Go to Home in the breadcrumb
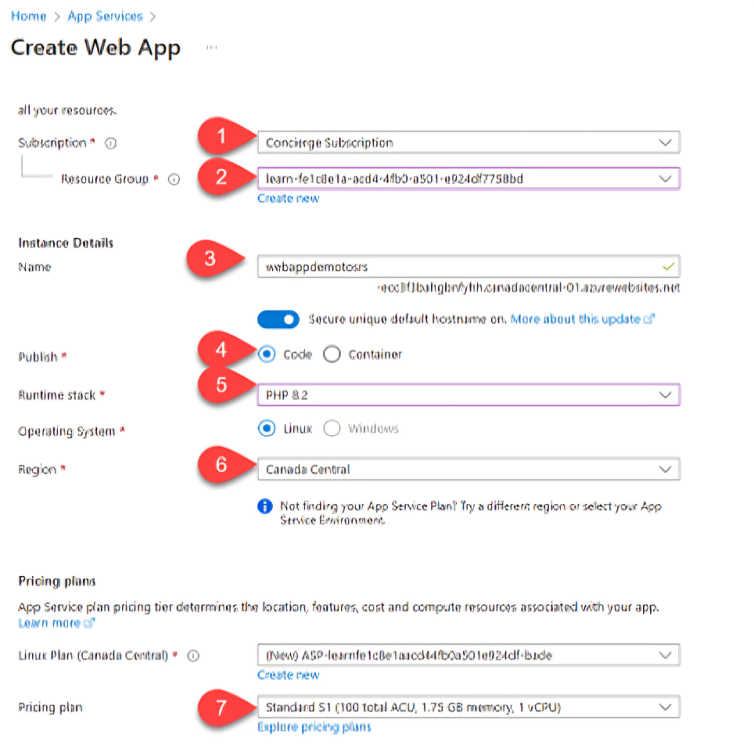Screen dimensions: 754x745 click(x=28, y=16)
